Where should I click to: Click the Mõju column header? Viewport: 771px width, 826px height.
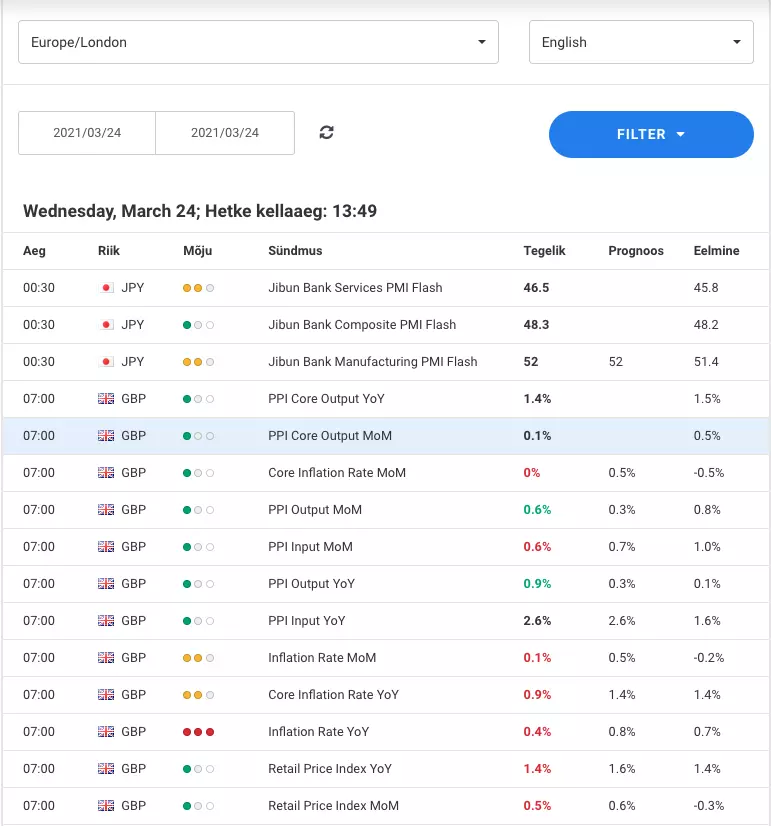point(197,251)
